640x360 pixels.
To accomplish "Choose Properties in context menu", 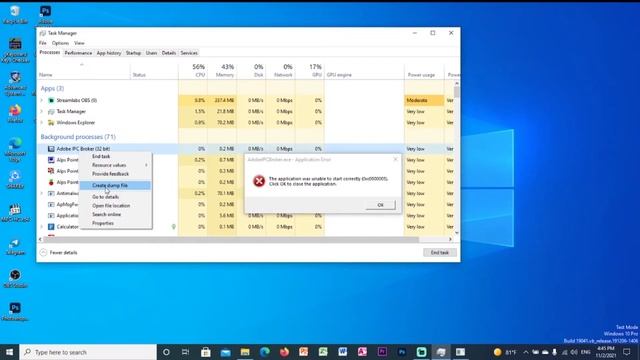I will (116, 223).
